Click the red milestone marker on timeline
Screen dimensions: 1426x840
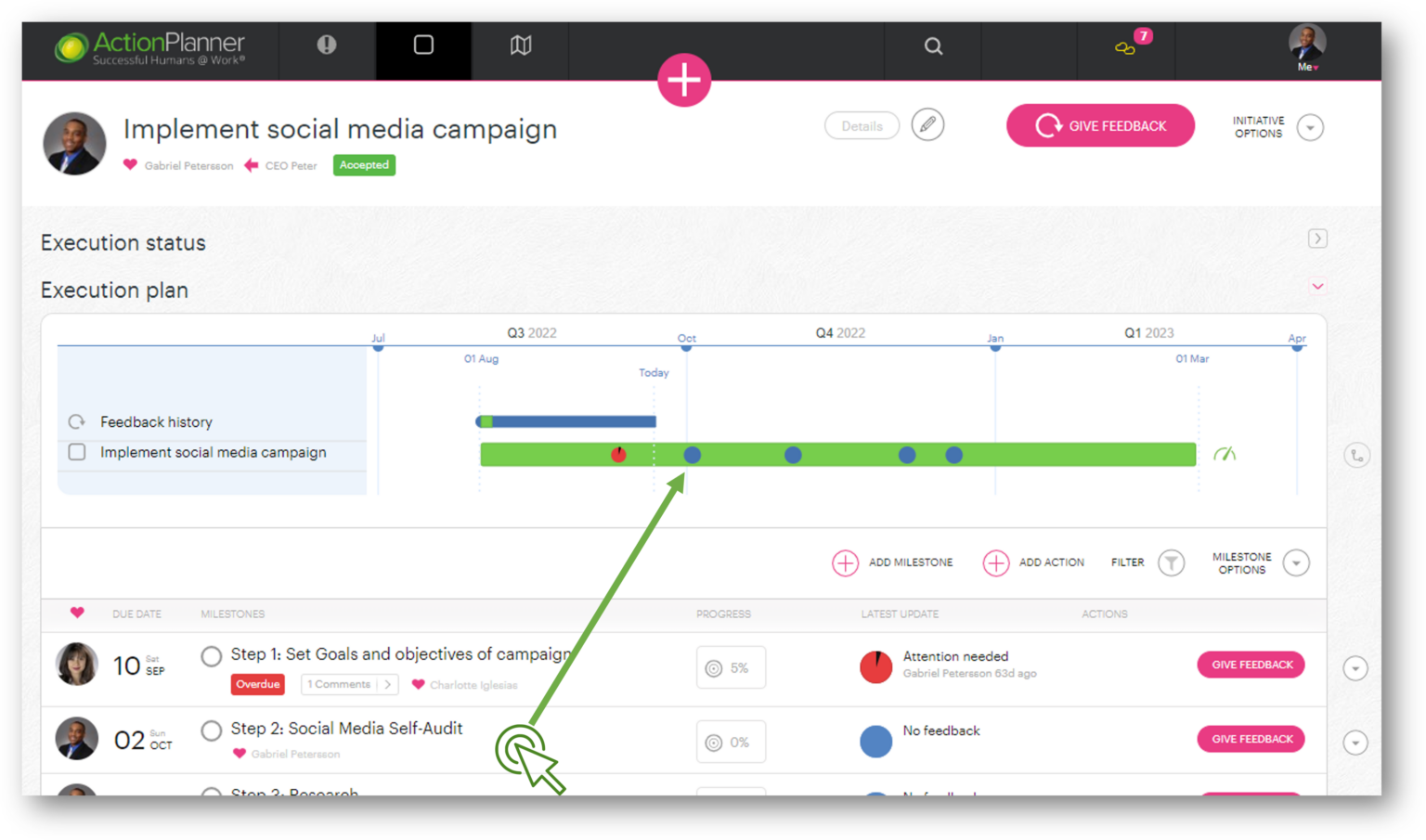[x=618, y=455]
